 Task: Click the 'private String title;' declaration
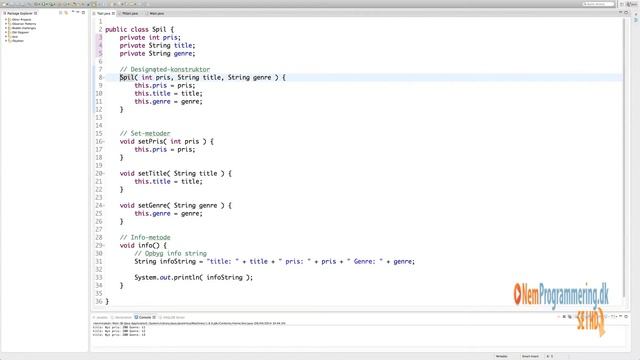[x=157, y=45]
